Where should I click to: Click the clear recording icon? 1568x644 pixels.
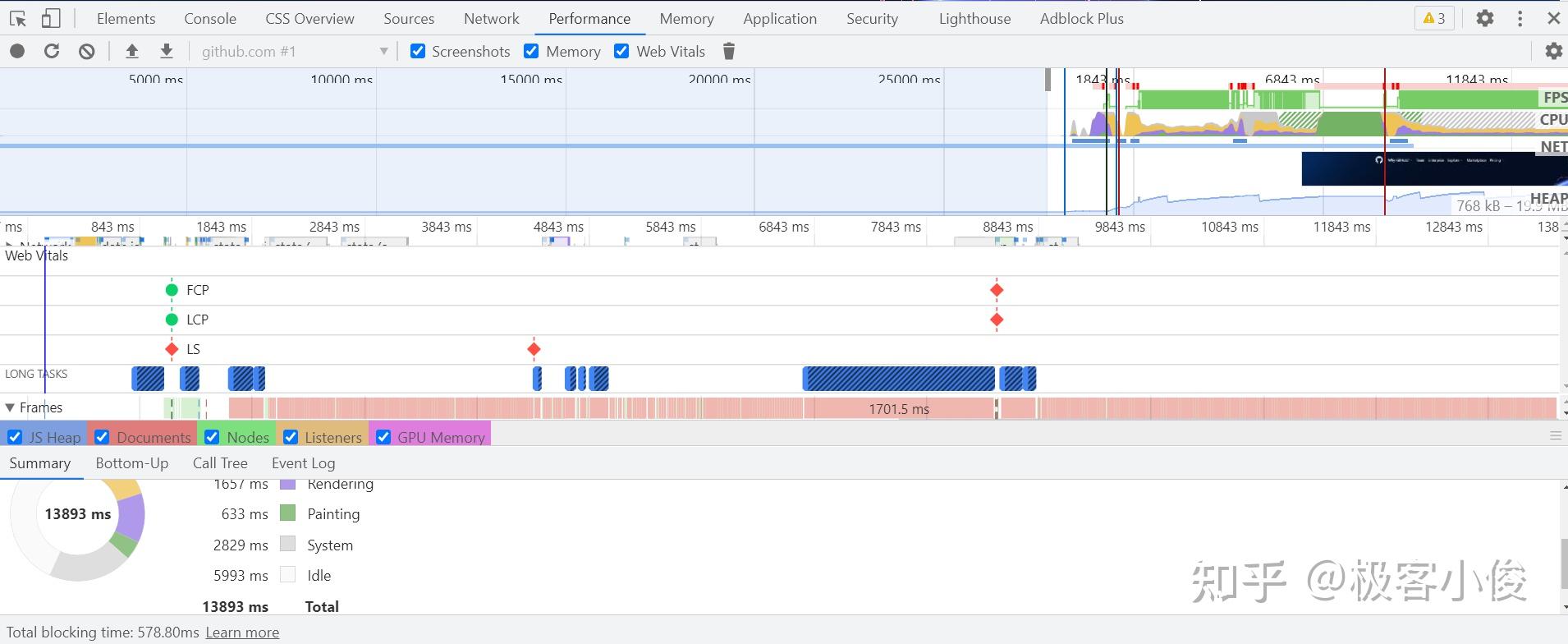click(86, 51)
